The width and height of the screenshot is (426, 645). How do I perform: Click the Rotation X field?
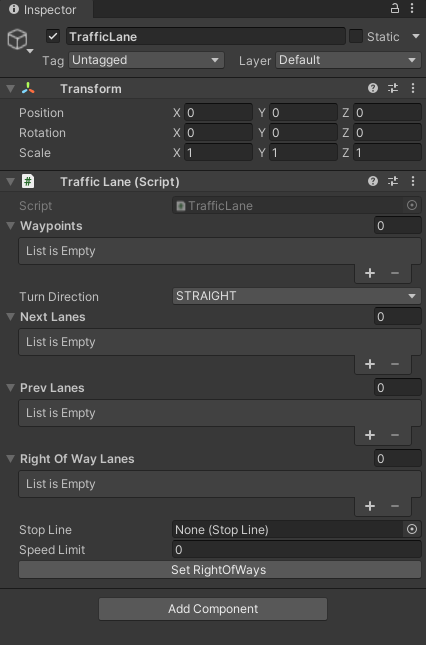coord(218,132)
